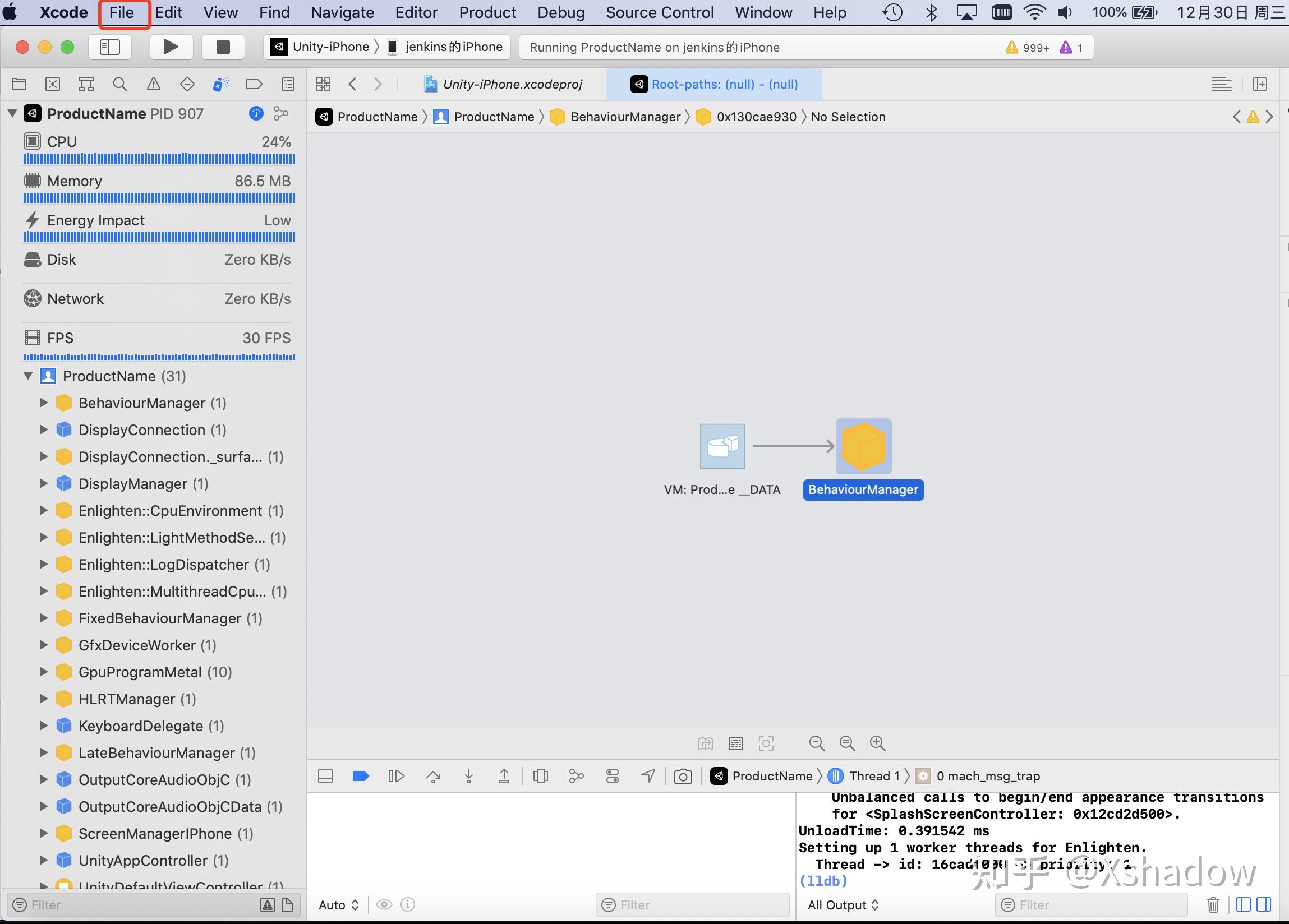
Task: Simulate location with the paper plane icon
Action: (648, 776)
